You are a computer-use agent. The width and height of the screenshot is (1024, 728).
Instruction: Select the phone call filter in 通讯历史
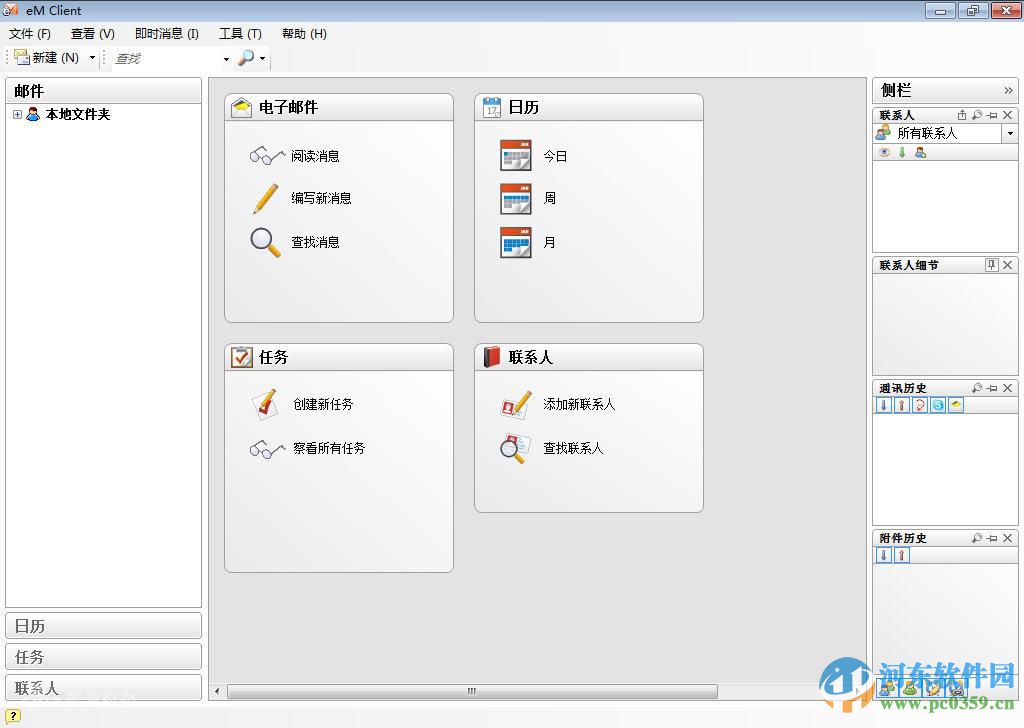tap(919, 406)
